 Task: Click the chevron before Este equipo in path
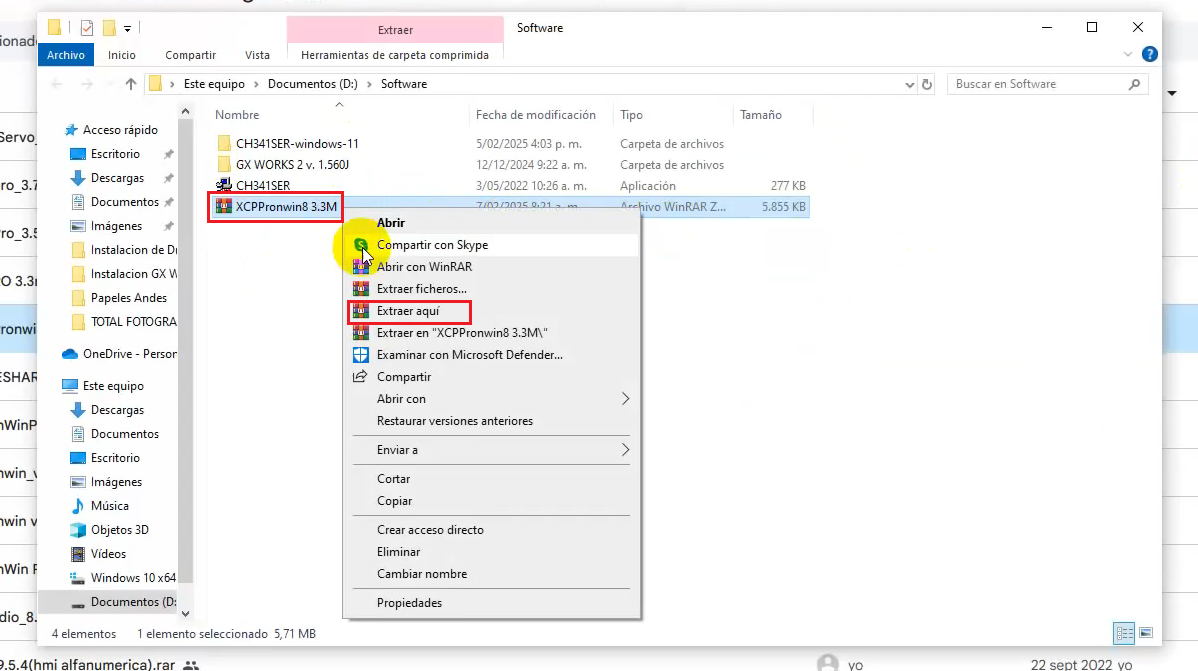click(172, 84)
